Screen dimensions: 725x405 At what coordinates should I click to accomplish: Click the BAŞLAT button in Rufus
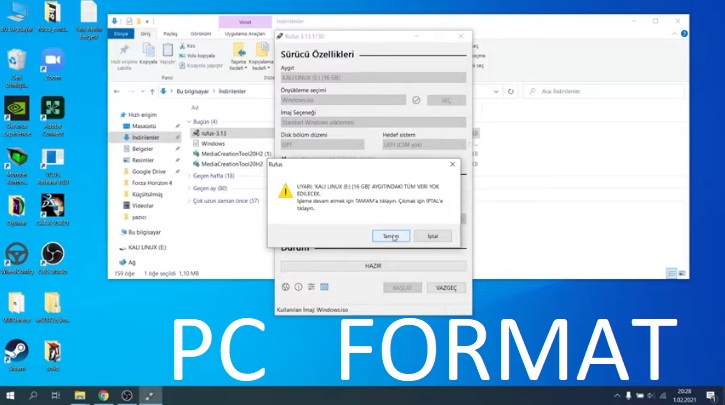point(402,288)
